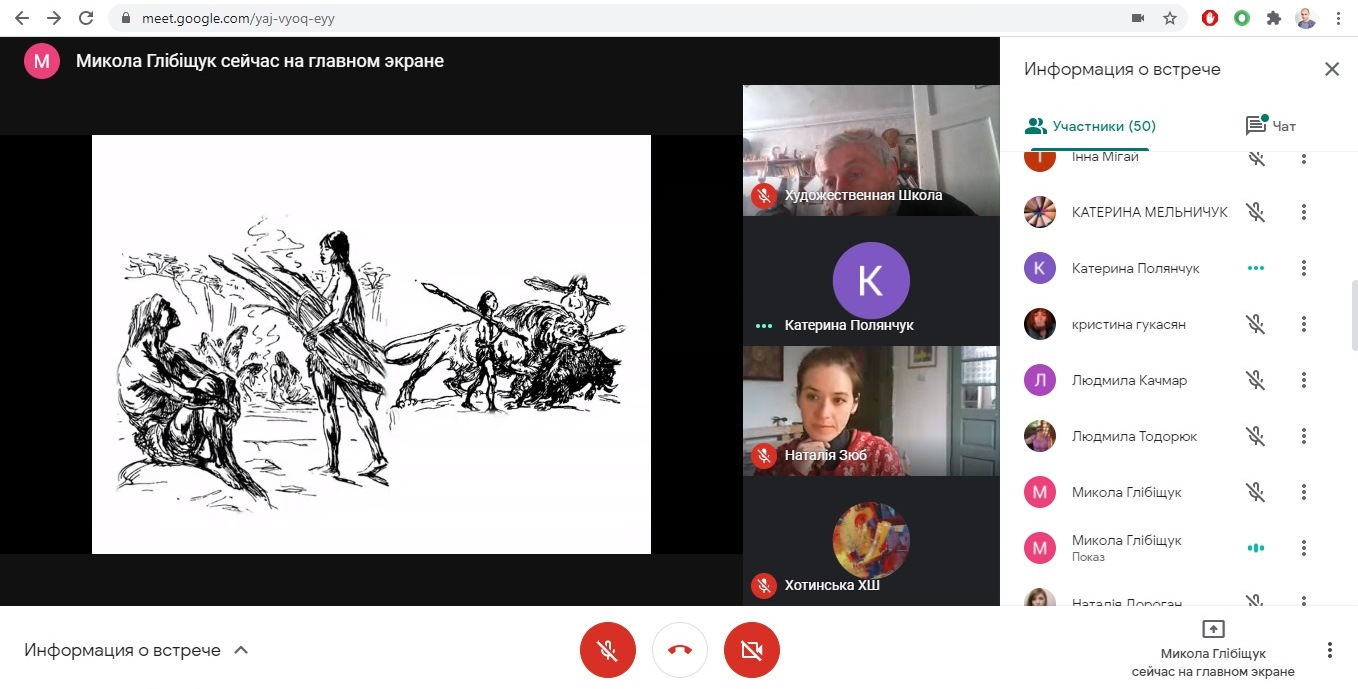Bookmark this page with the star icon
The image size is (1358, 689).
[x=1169, y=18]
